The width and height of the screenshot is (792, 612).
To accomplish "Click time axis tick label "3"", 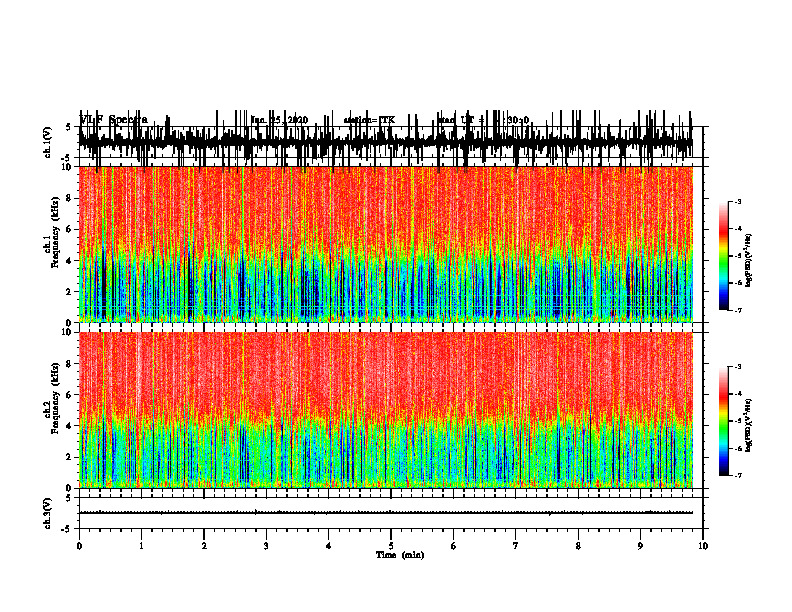I will coord(266,546).
